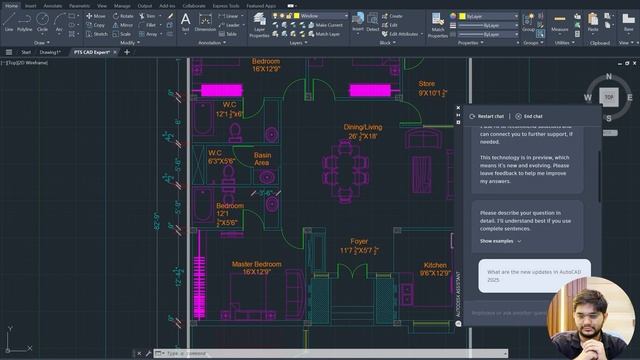Open the Parametric ribbon tab
This screenshot has height=360, width=640.
pyautogui.click(x=79, y=6)
